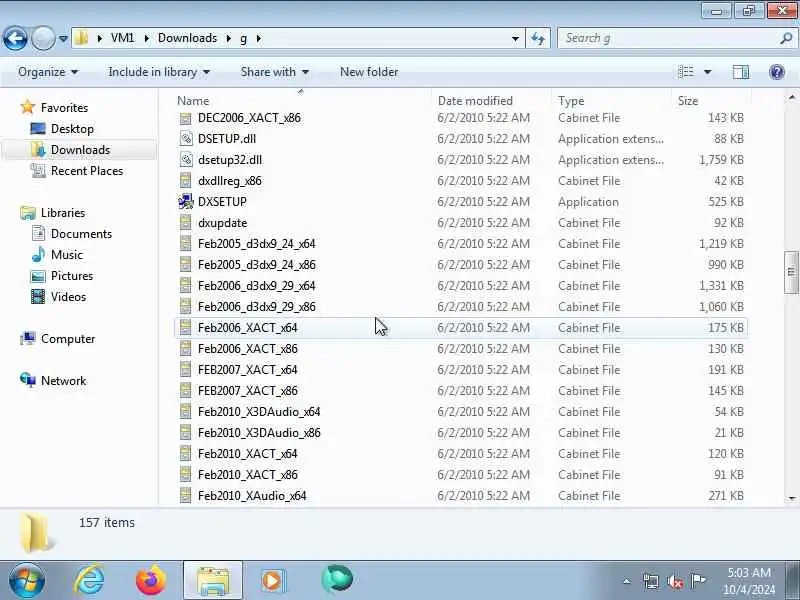Open the Share with menu
Viewport: 800px width, 600px height.
click(274, 72)
